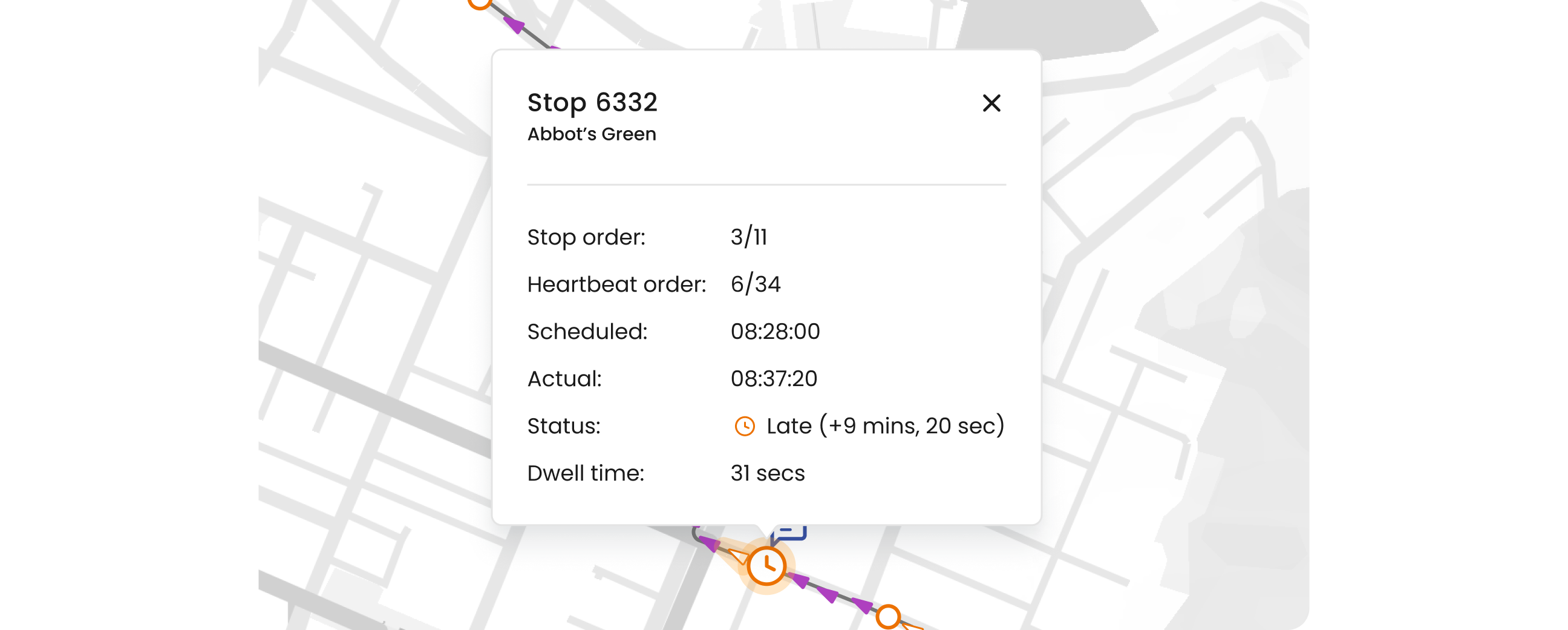Click the orange clock stop marker on map
Image resolution: width=1568 pixels, height=630 pixels.
(766, 566)
